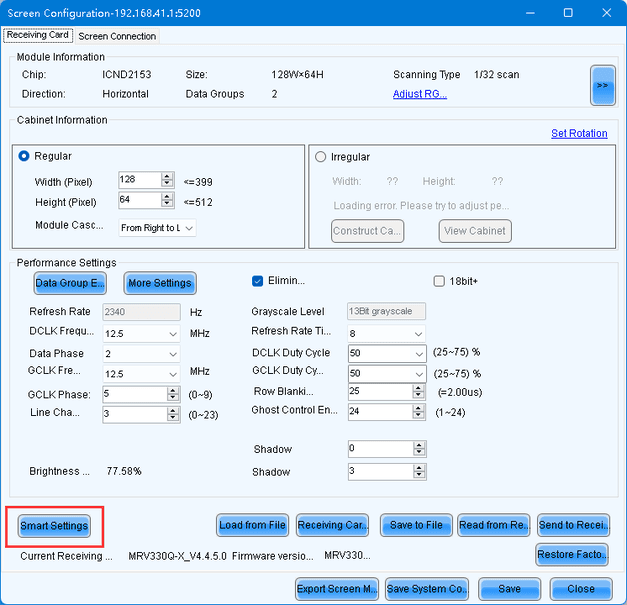Open the Refresh Rate Times dropdown
This screenshot has height=605, width=627.
pos(386,333)
